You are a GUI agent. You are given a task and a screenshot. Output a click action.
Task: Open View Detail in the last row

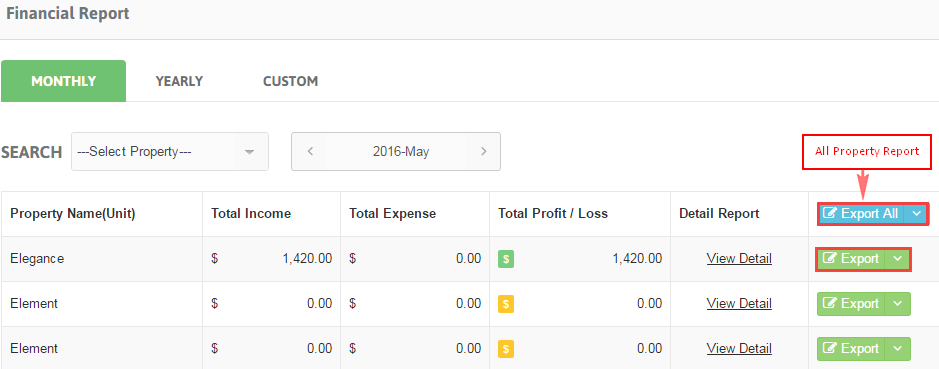(739, 348)
